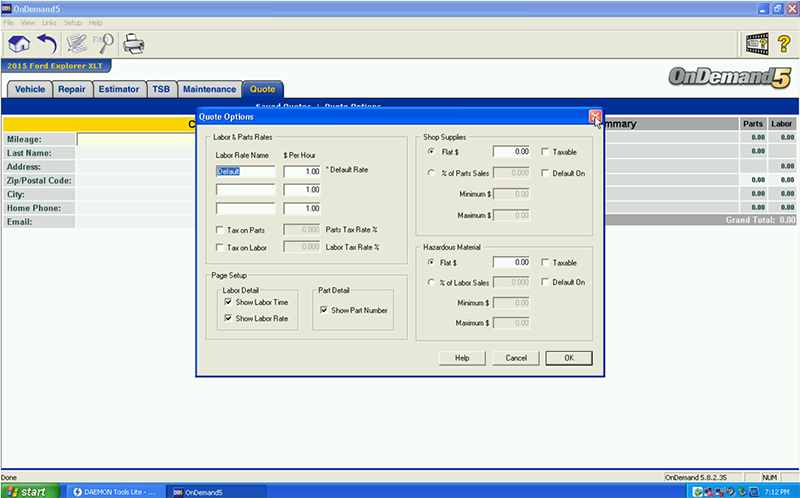Select % of Parts Sales option

(431, 173)
